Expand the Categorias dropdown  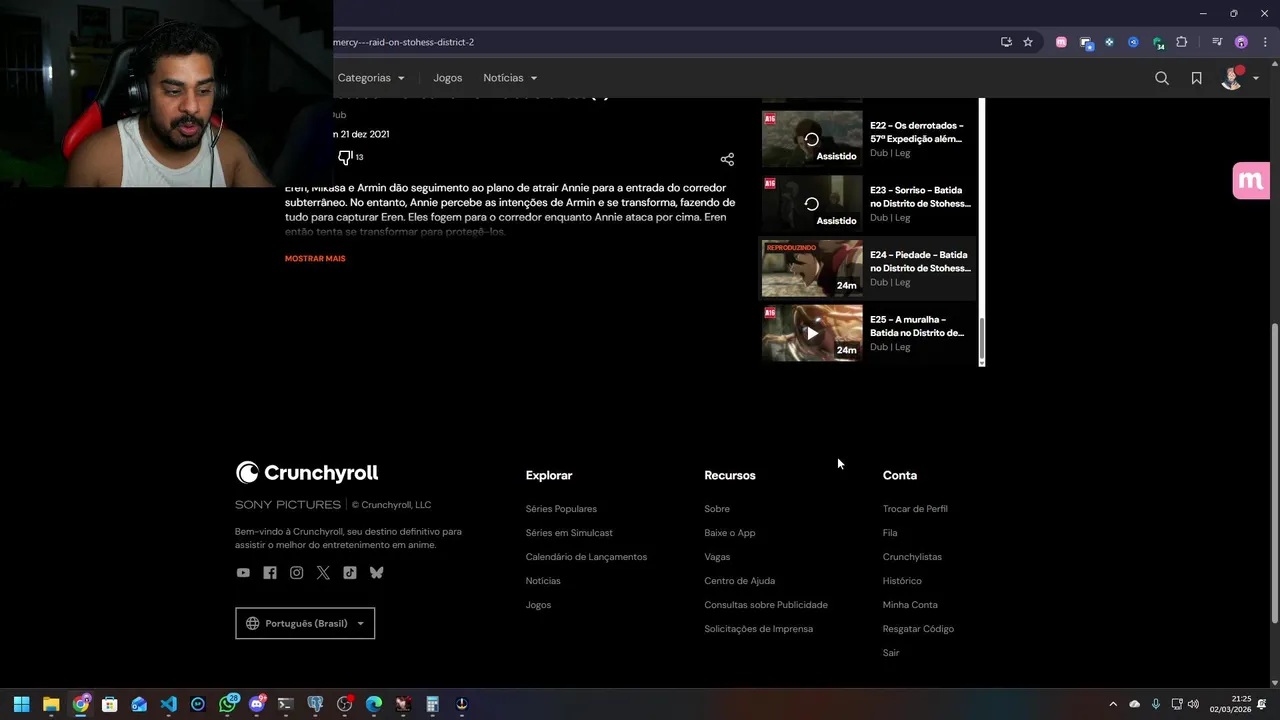pos(371,78)
